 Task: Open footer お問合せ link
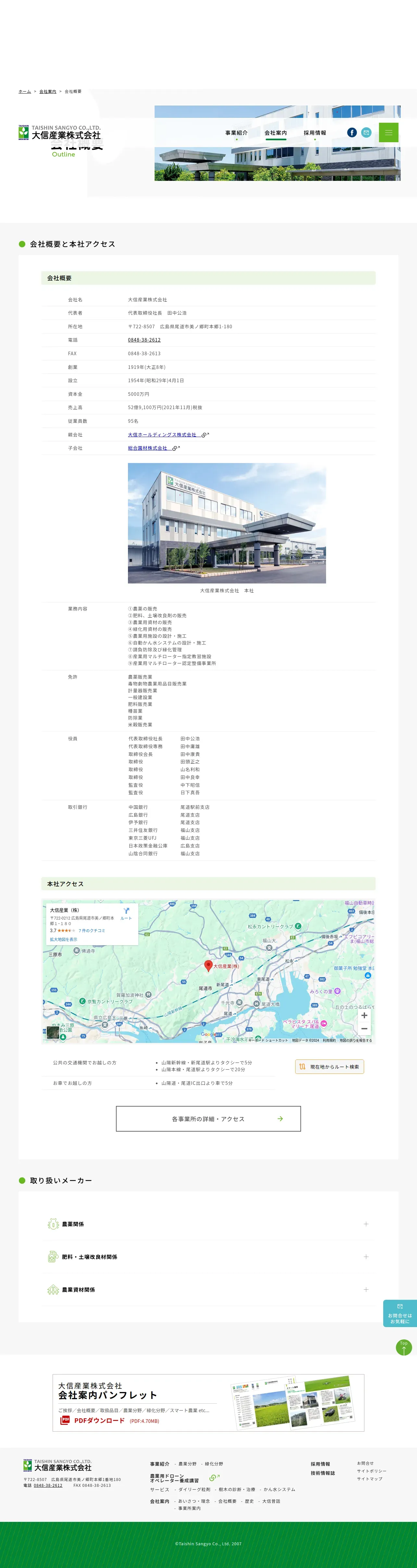tap(365, 1463)
